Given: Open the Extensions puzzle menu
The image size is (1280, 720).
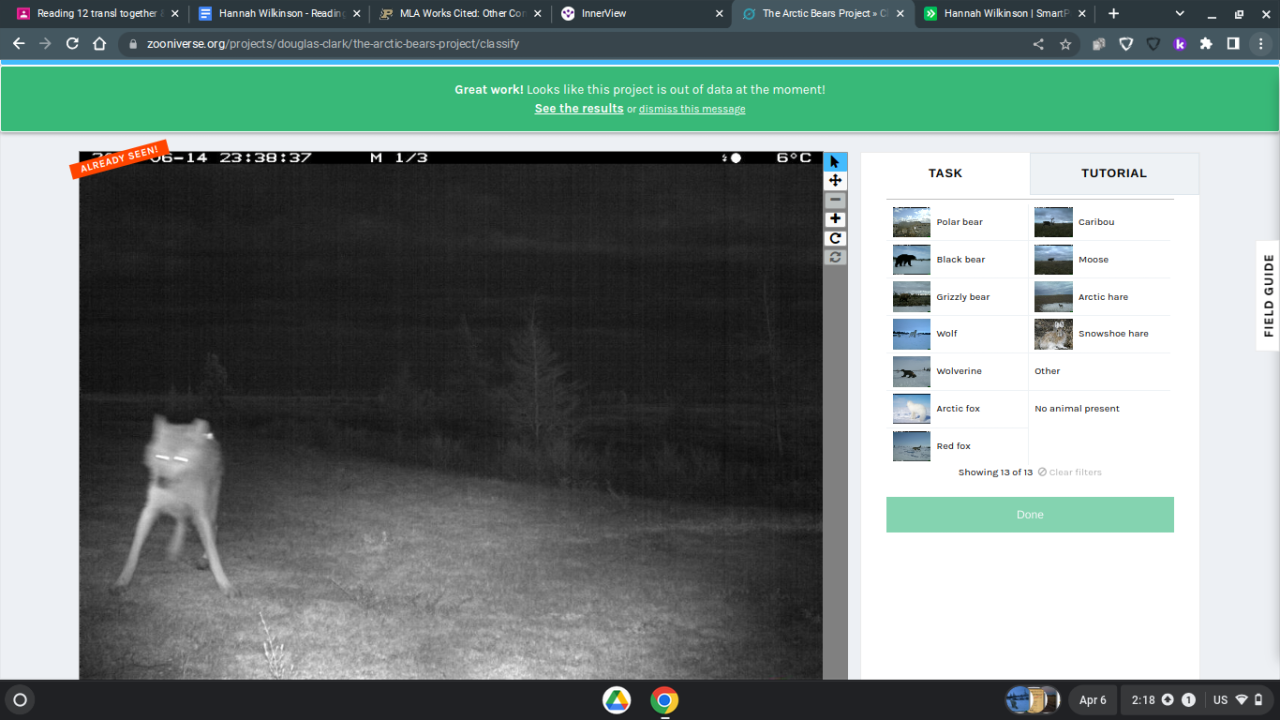Looking at the screenshot, I should tap(1206, 44).
